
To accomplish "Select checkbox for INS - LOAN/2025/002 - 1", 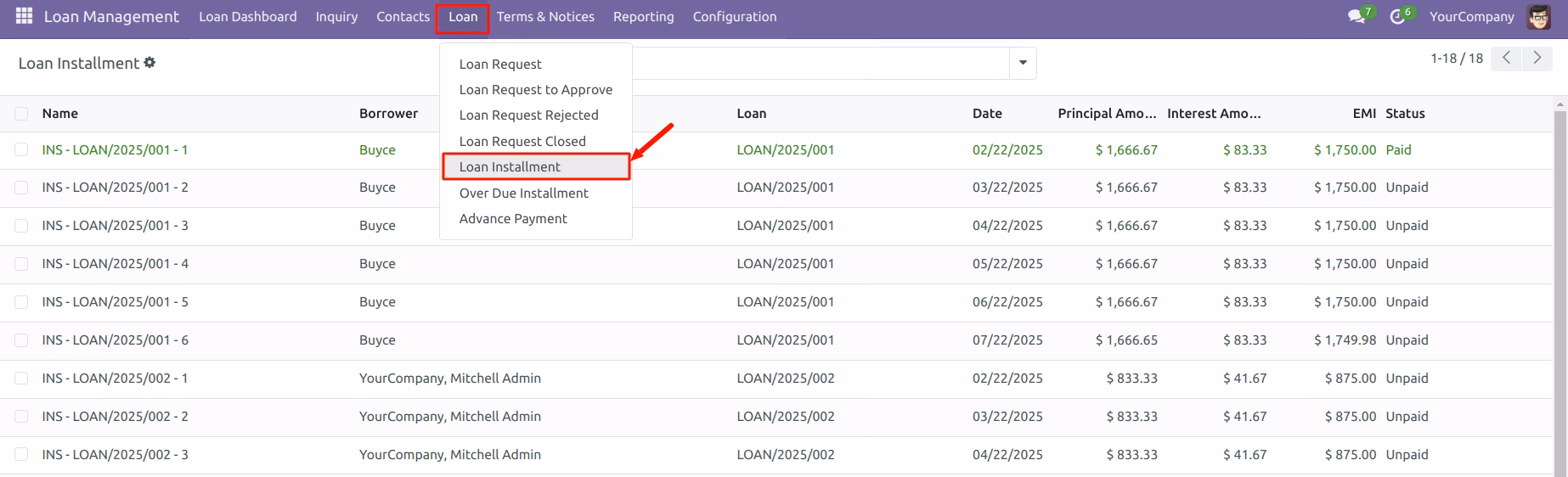I will coord(21,379).
